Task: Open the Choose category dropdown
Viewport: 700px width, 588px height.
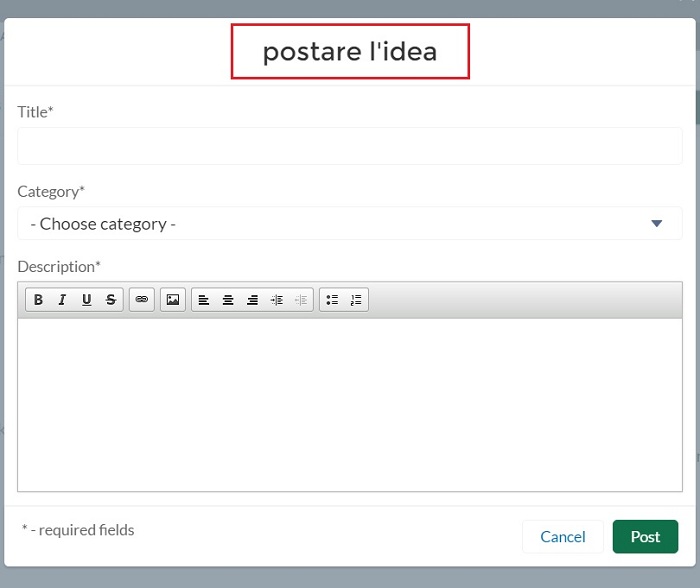Action: click(x=350, y=223)
